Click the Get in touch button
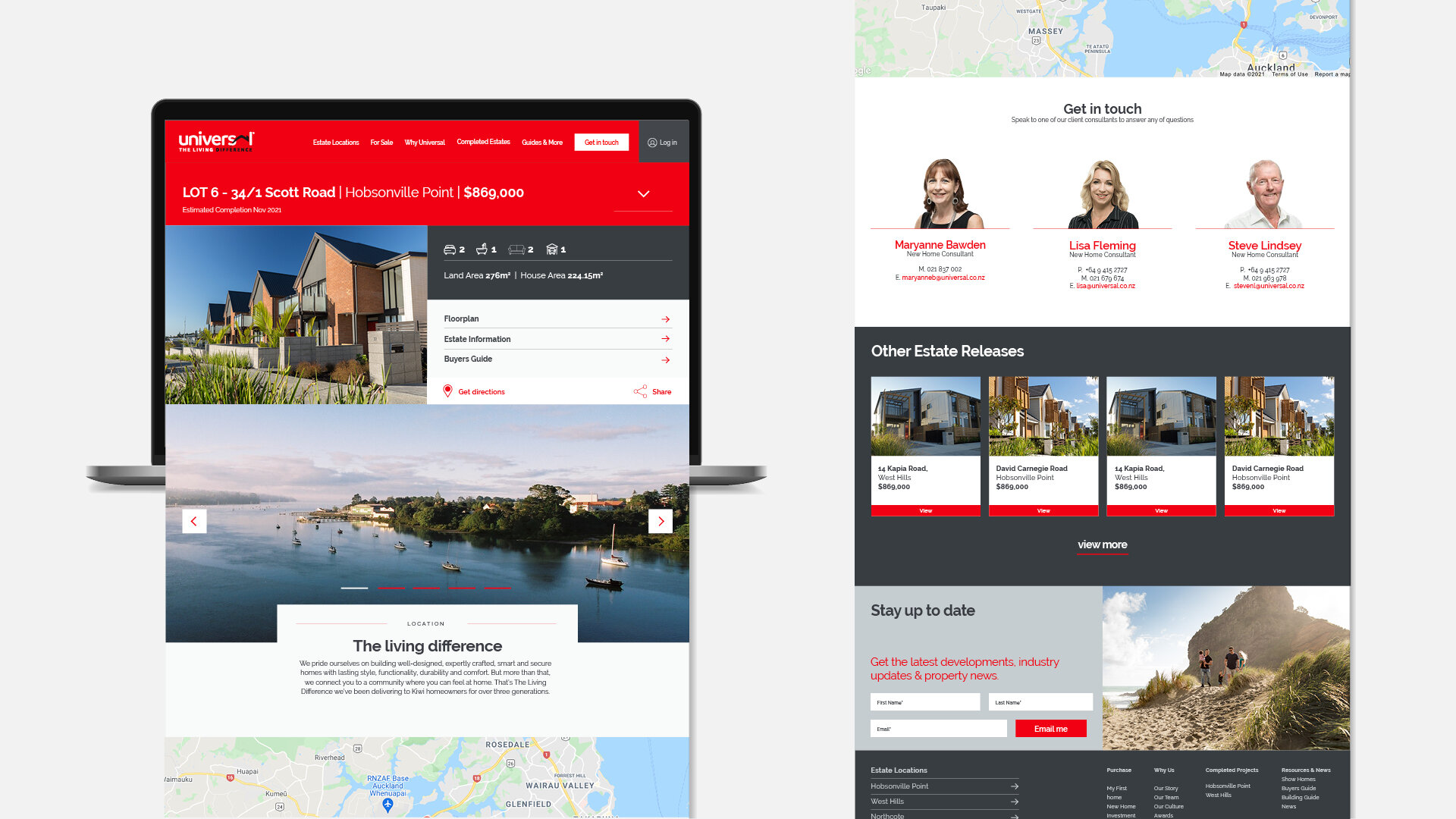The height and width of the screenshot is (819, 1456). [x=600, y=141]
